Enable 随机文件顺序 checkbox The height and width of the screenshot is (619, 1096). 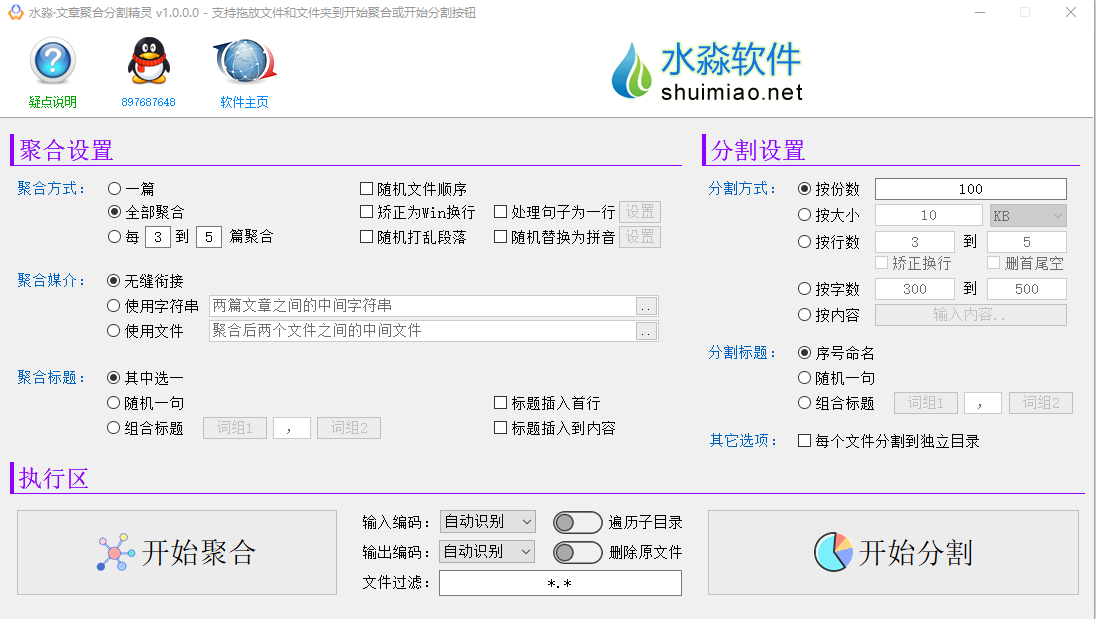[413, 189]
